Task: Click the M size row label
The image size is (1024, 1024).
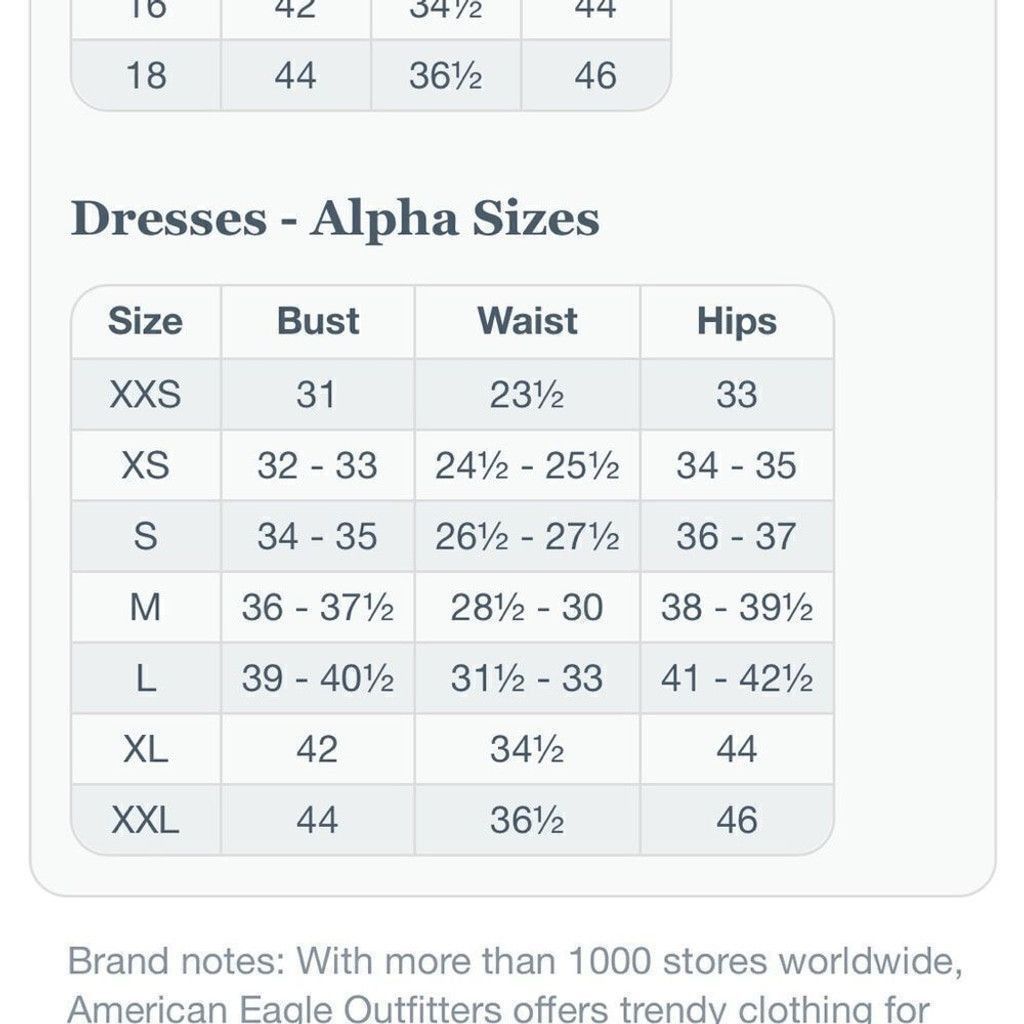Action: pyautogui.click(x=145, y=607)
